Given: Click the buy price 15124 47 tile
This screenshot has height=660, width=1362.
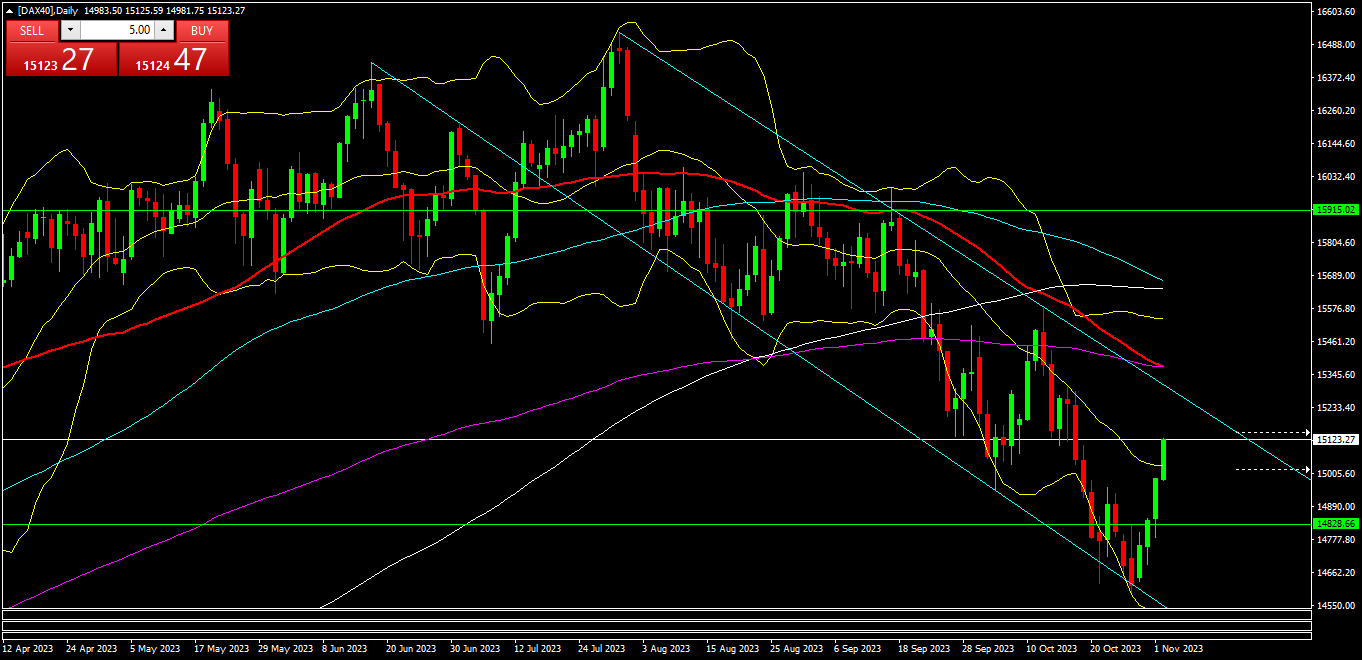Looking at the screenshot, I should (x=173, y=60).
